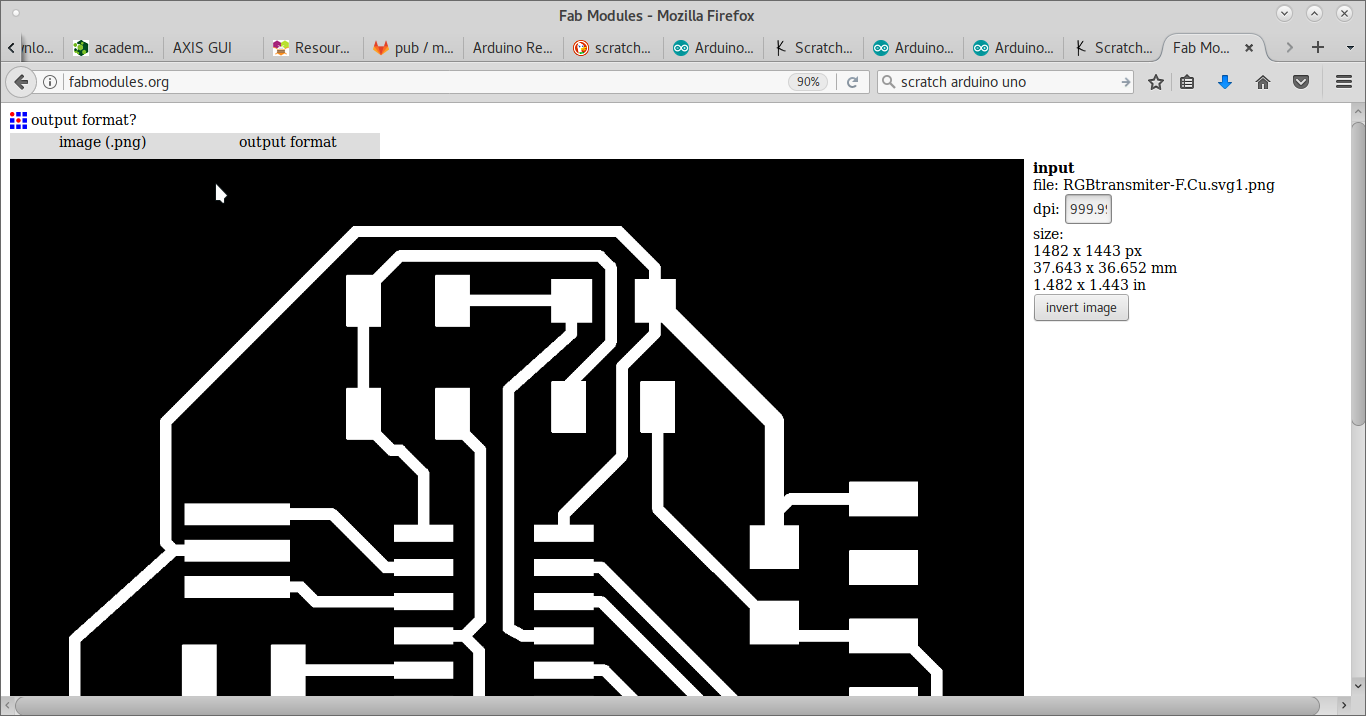
Task: Show bookmarks list icon
Action: tap(1187, 82)
